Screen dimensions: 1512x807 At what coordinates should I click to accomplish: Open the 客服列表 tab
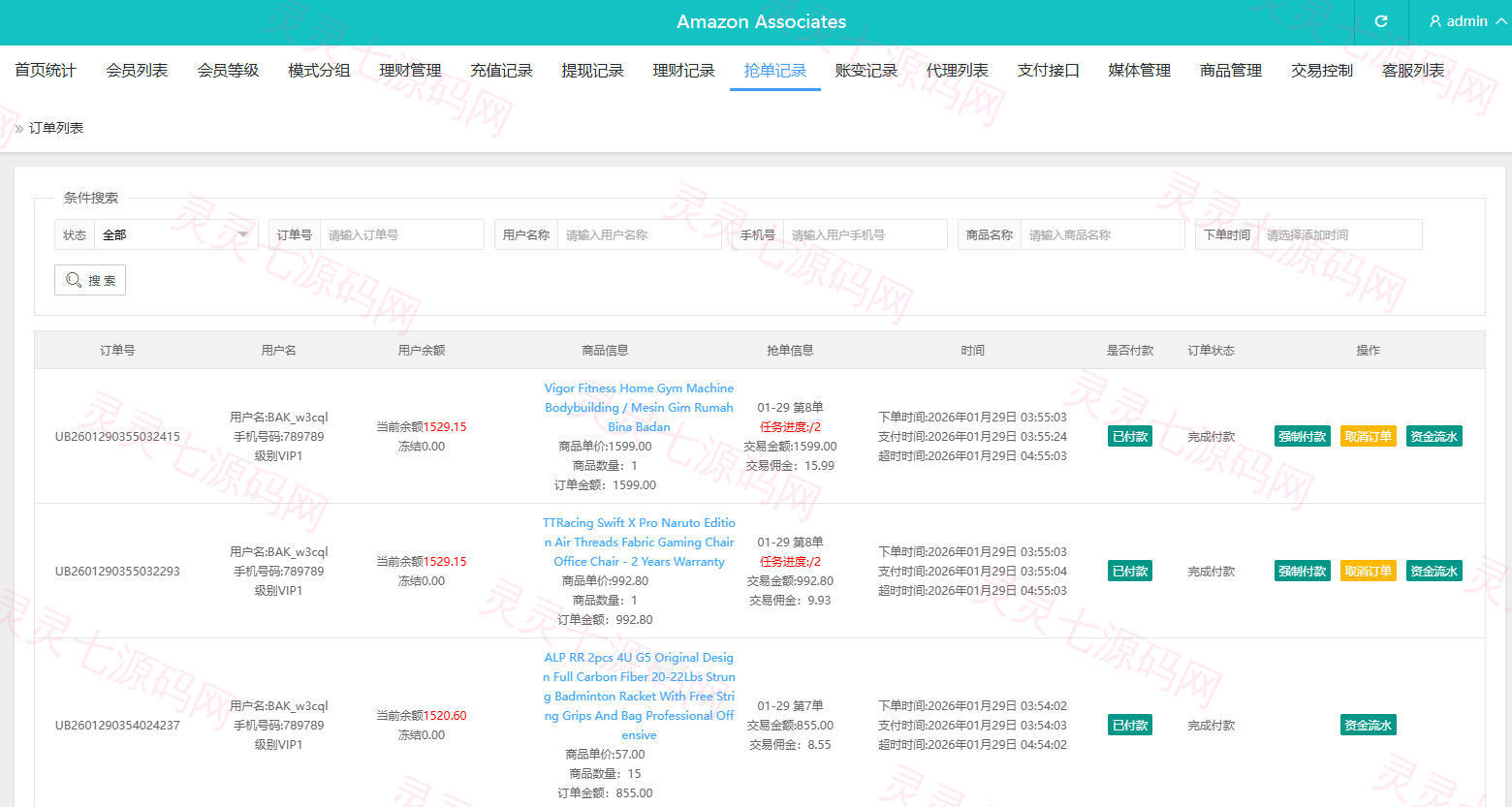pyautogui.click(x=1413, y=70)
